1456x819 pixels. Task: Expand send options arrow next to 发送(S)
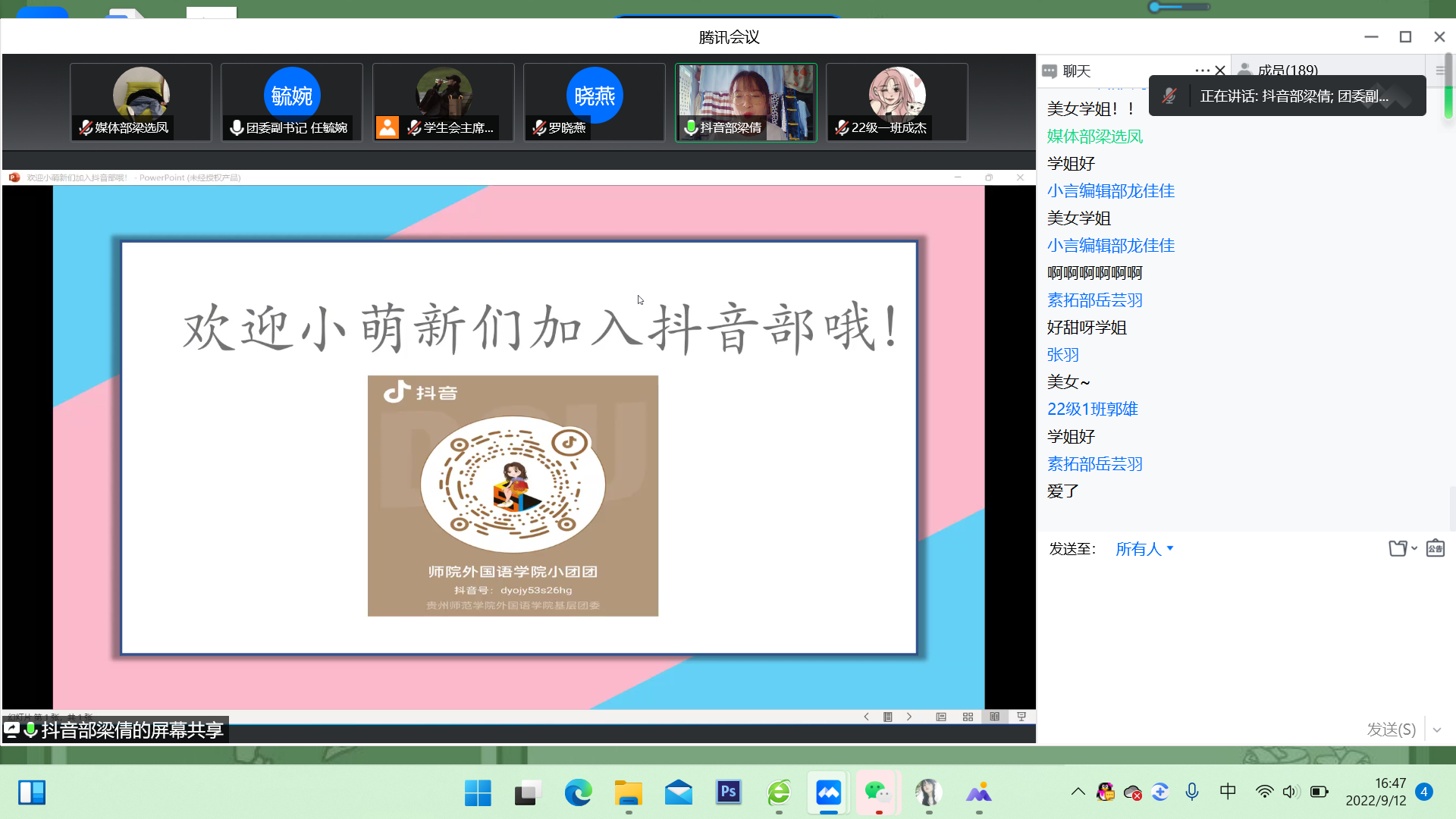1437,730
